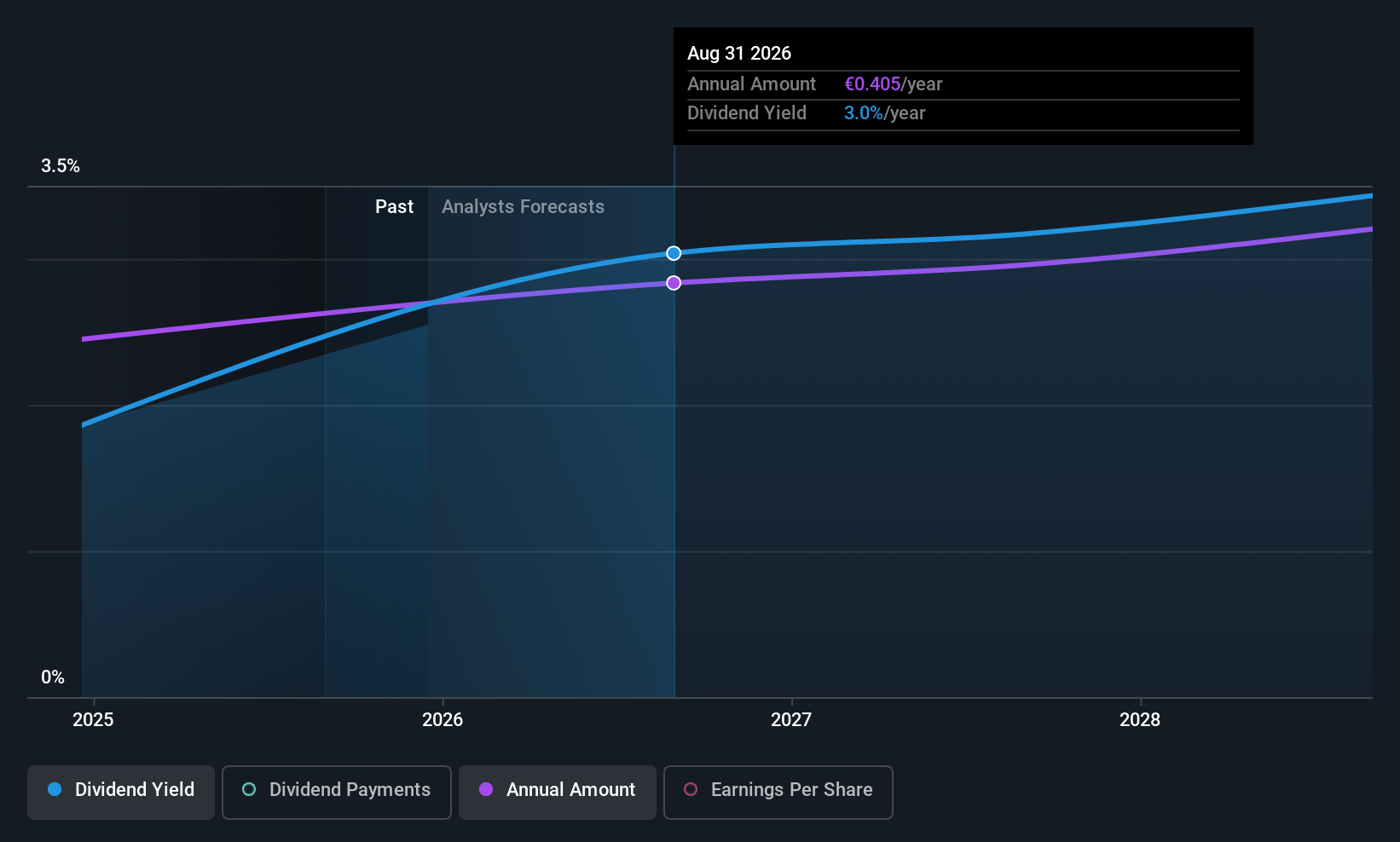Image resolution: width=1400 pixels, height=842 pixels.
Task: Click the Past region label
Action: click(x=394, y=207)
